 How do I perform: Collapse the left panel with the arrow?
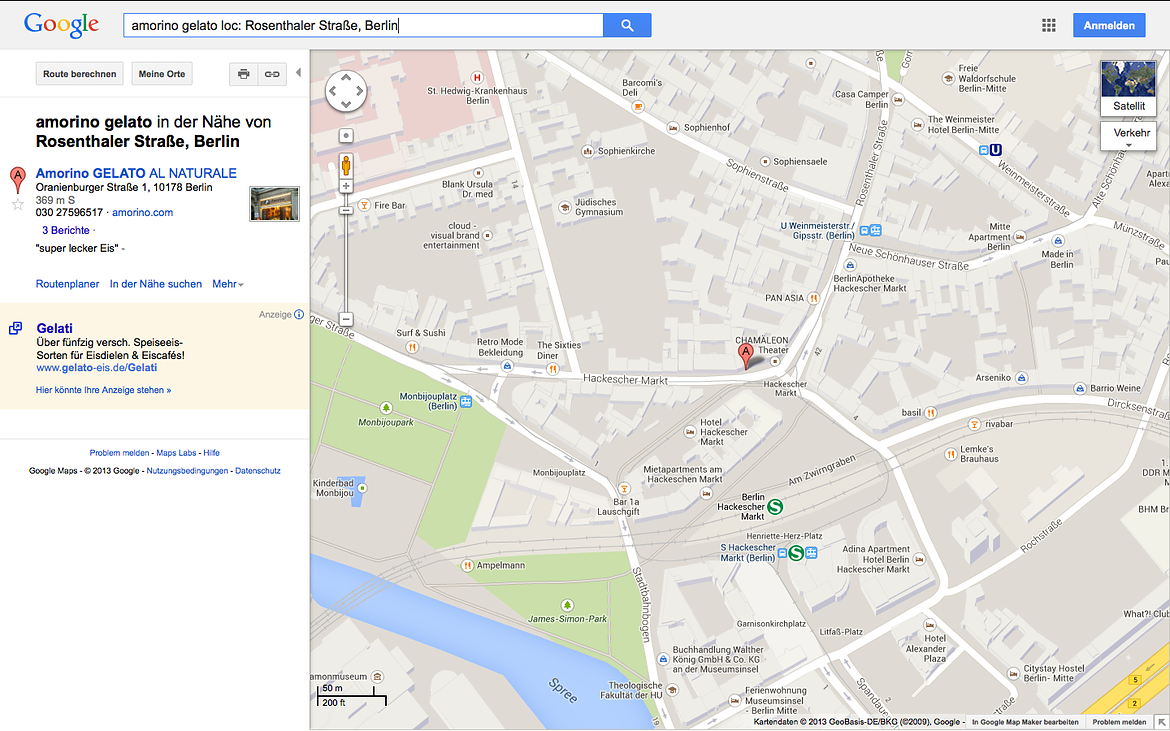pyautogui.click(x=298, y=72)
